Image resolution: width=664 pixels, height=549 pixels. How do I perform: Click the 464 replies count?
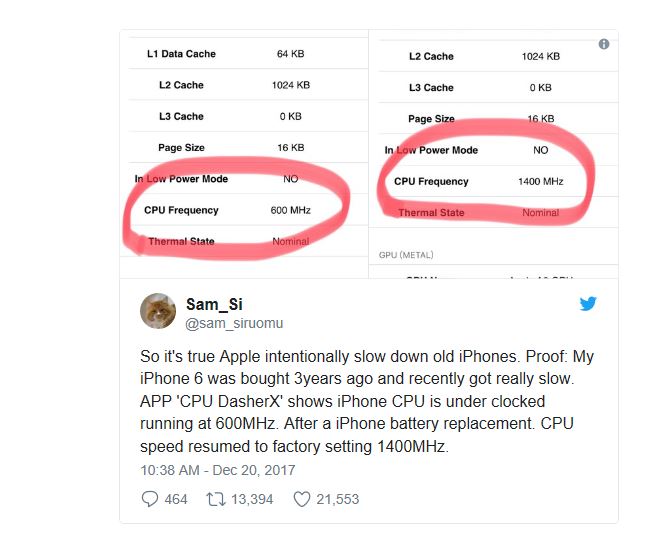click(175, 499)
